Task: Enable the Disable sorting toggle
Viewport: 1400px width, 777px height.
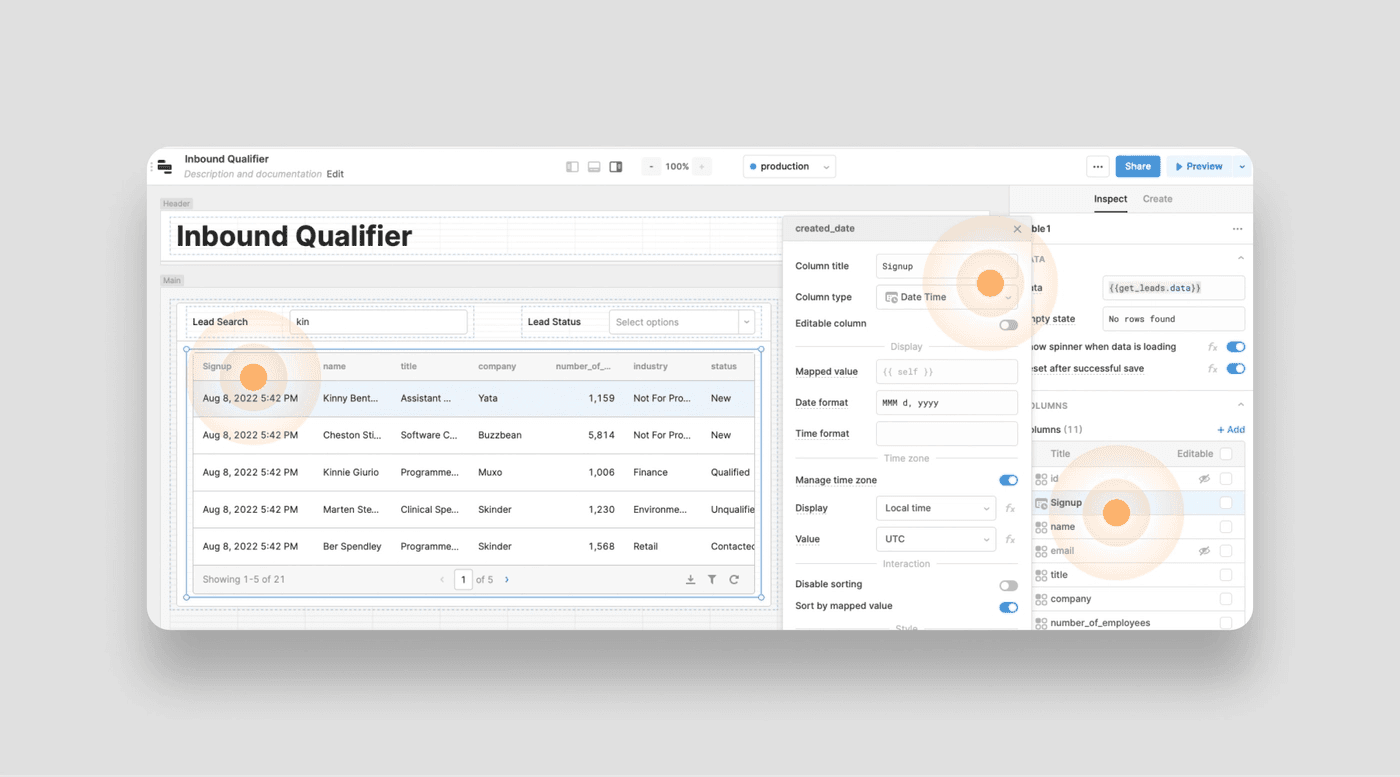Action: (x=1008, y=585)
